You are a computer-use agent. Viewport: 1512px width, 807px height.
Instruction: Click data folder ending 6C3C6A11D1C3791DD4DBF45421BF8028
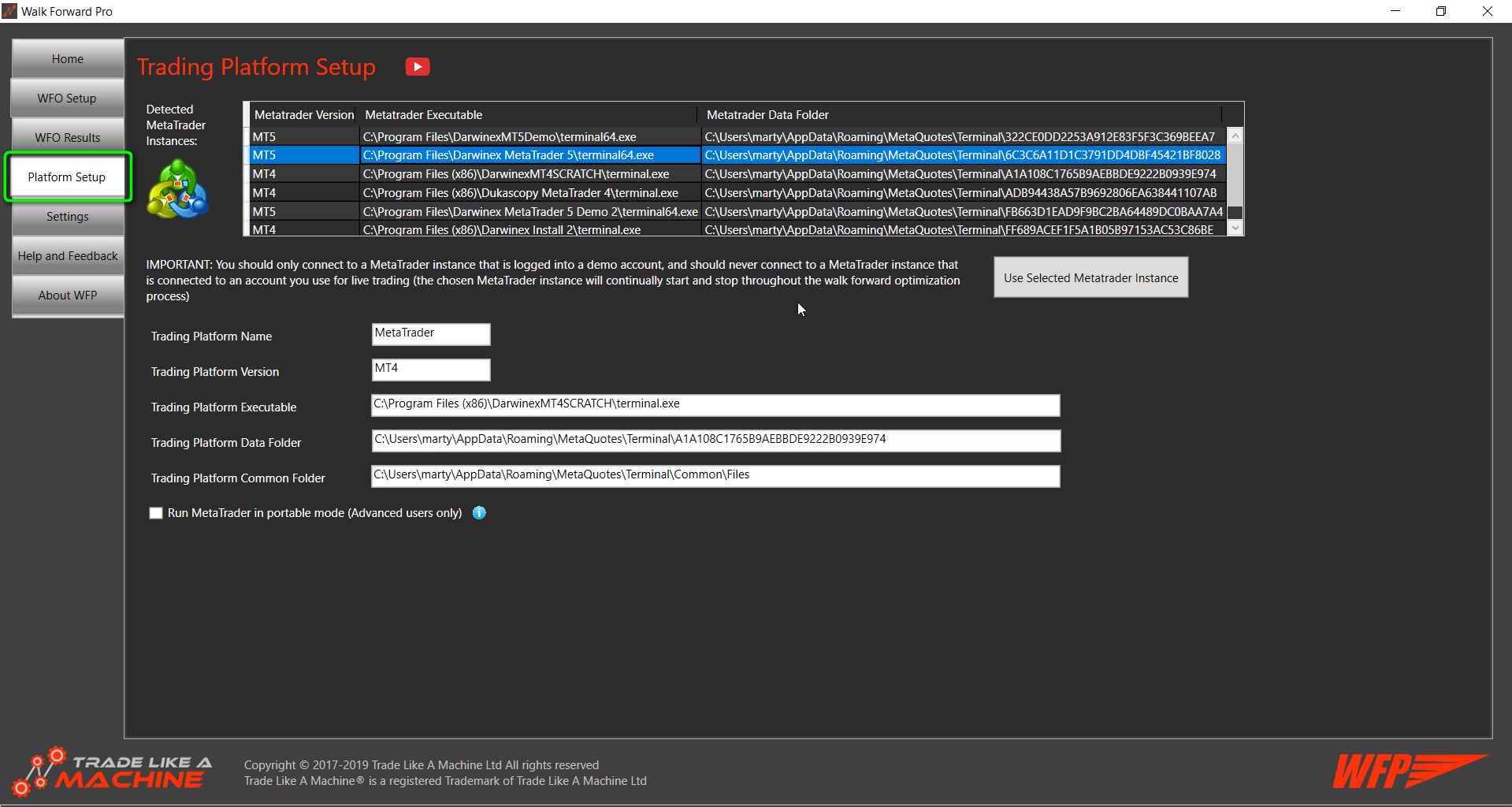tap(963, 155)
